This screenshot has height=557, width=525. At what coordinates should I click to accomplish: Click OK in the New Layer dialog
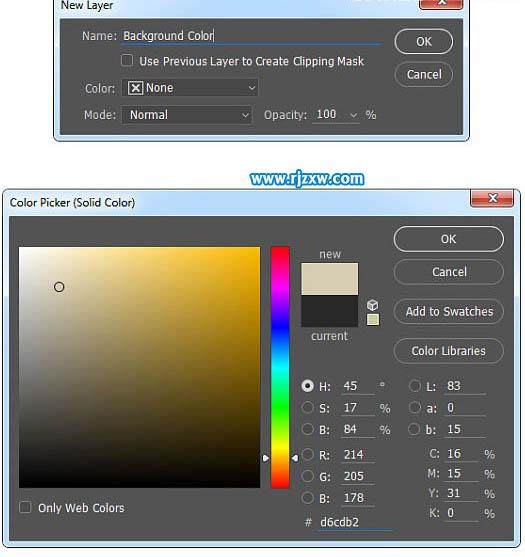[x=424, y=42]
